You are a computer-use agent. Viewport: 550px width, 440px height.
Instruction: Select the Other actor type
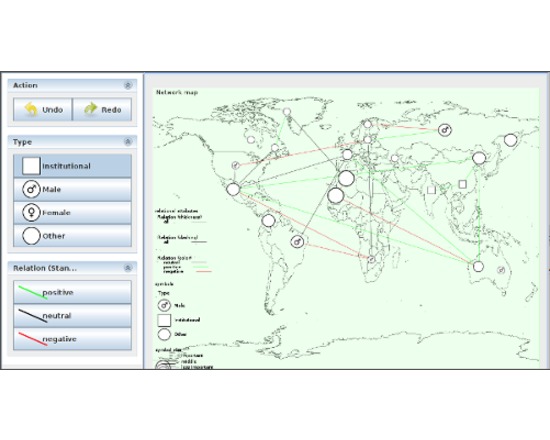73,236
